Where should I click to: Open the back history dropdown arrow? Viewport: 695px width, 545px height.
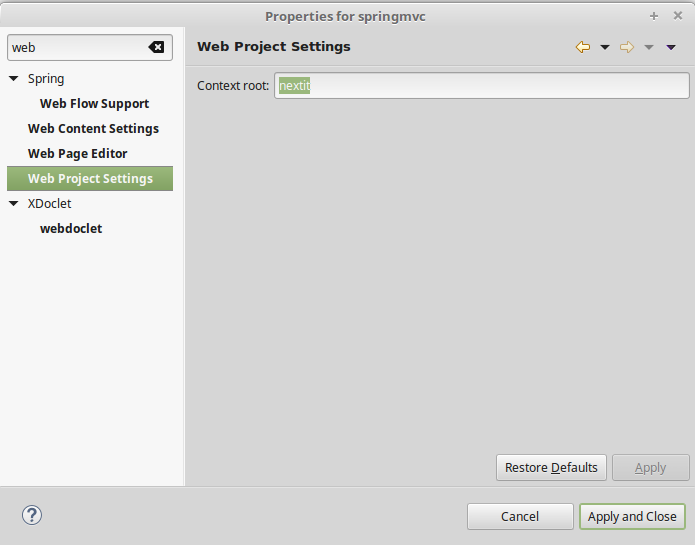[605, 47]
